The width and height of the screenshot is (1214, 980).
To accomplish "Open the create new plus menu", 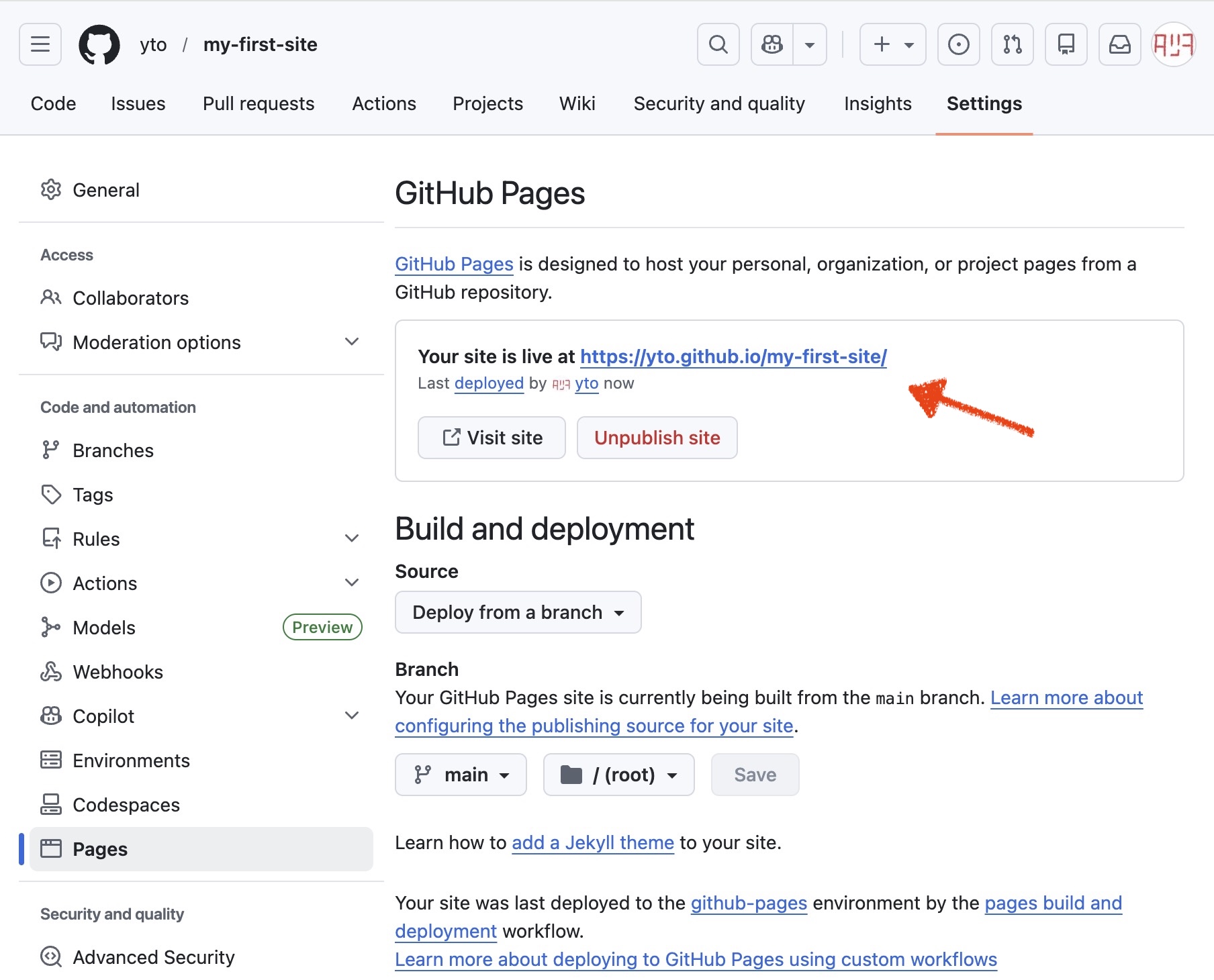I will point(893,44).
